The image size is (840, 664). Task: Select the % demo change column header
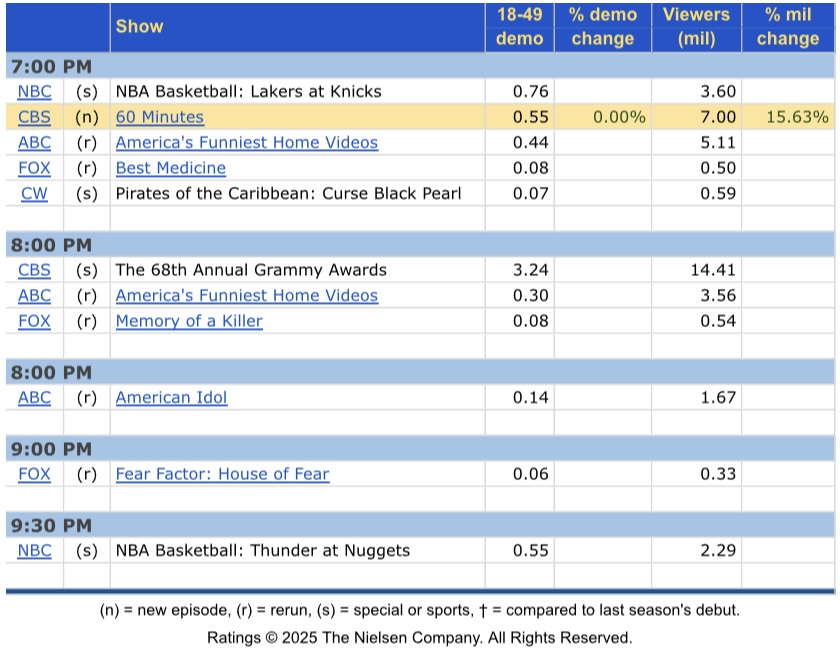tap(603, 26)
